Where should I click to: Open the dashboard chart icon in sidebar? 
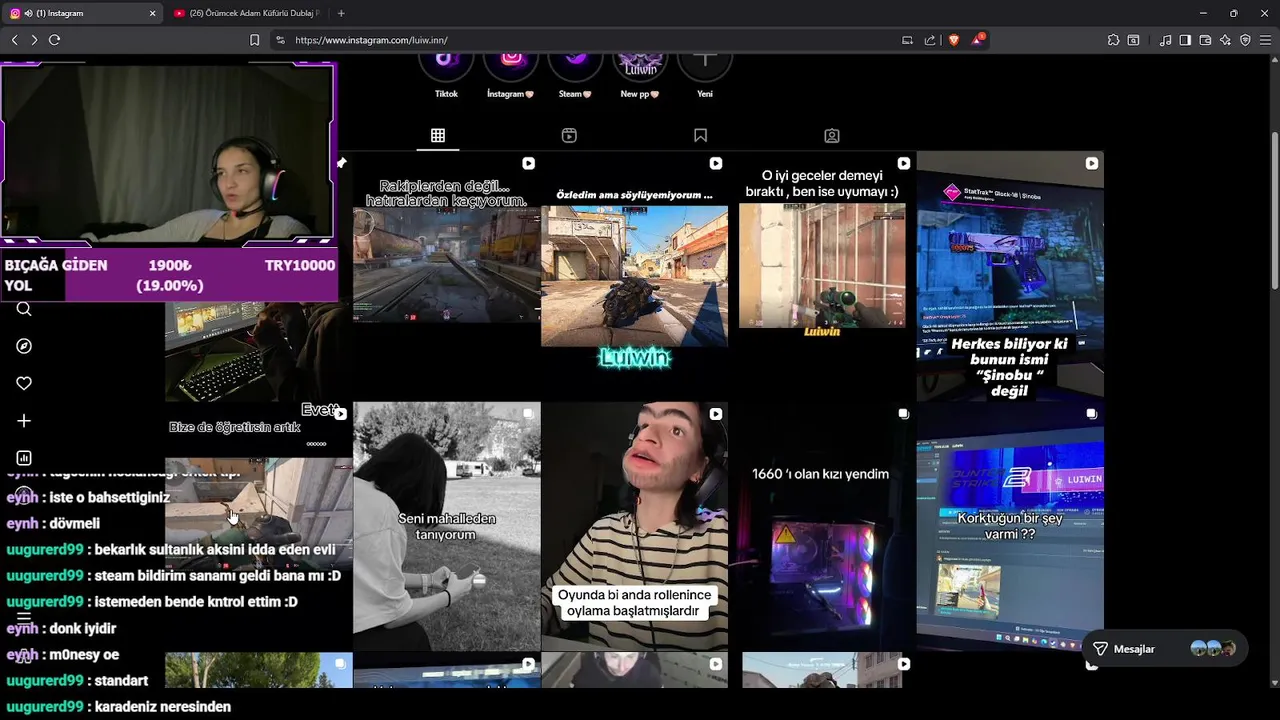point(24,458)
